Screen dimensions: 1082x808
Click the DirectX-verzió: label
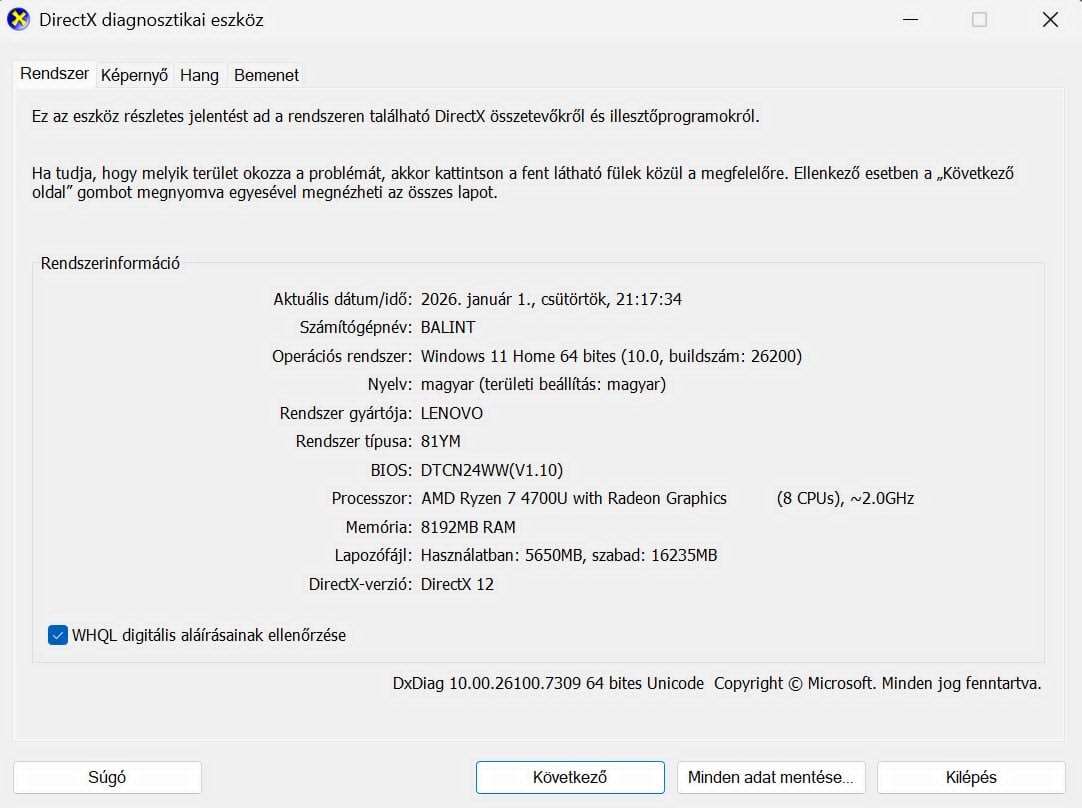coord(360,584)
